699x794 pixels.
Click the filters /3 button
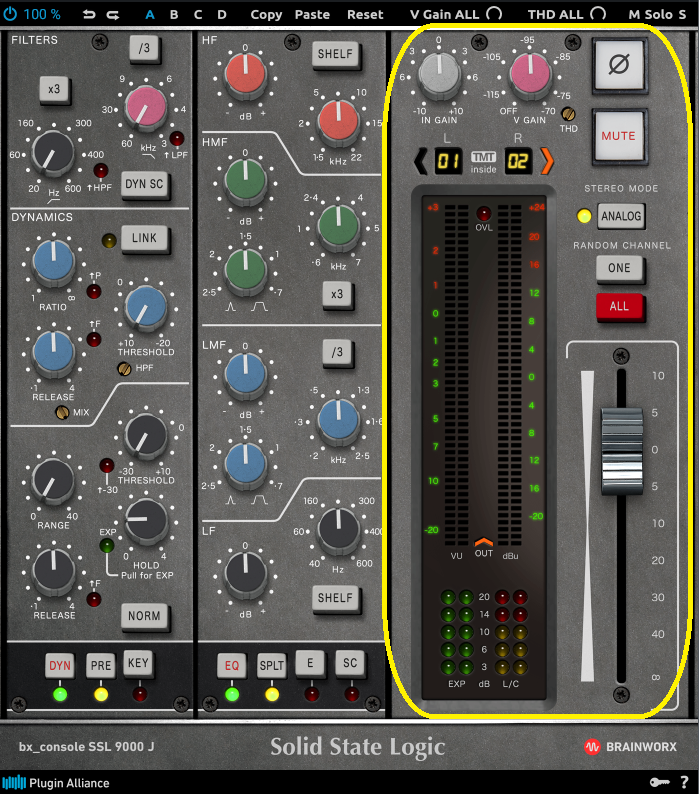[x=144, y=48]
